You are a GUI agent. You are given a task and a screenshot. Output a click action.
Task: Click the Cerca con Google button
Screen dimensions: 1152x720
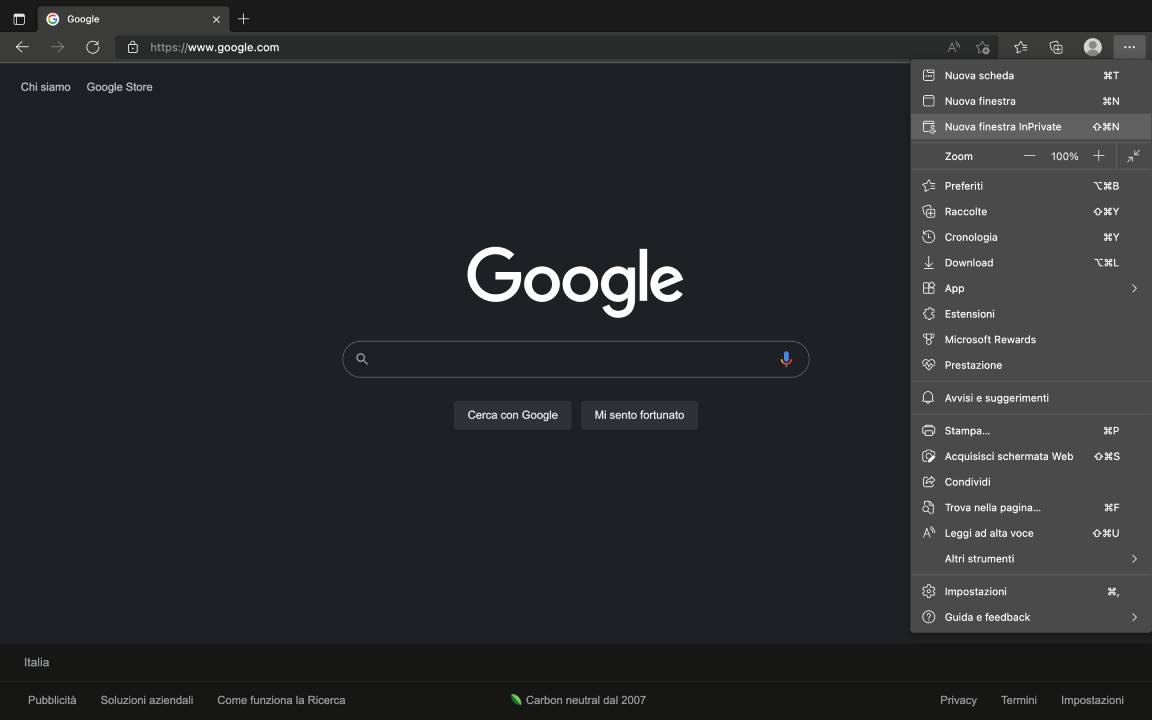512,415
